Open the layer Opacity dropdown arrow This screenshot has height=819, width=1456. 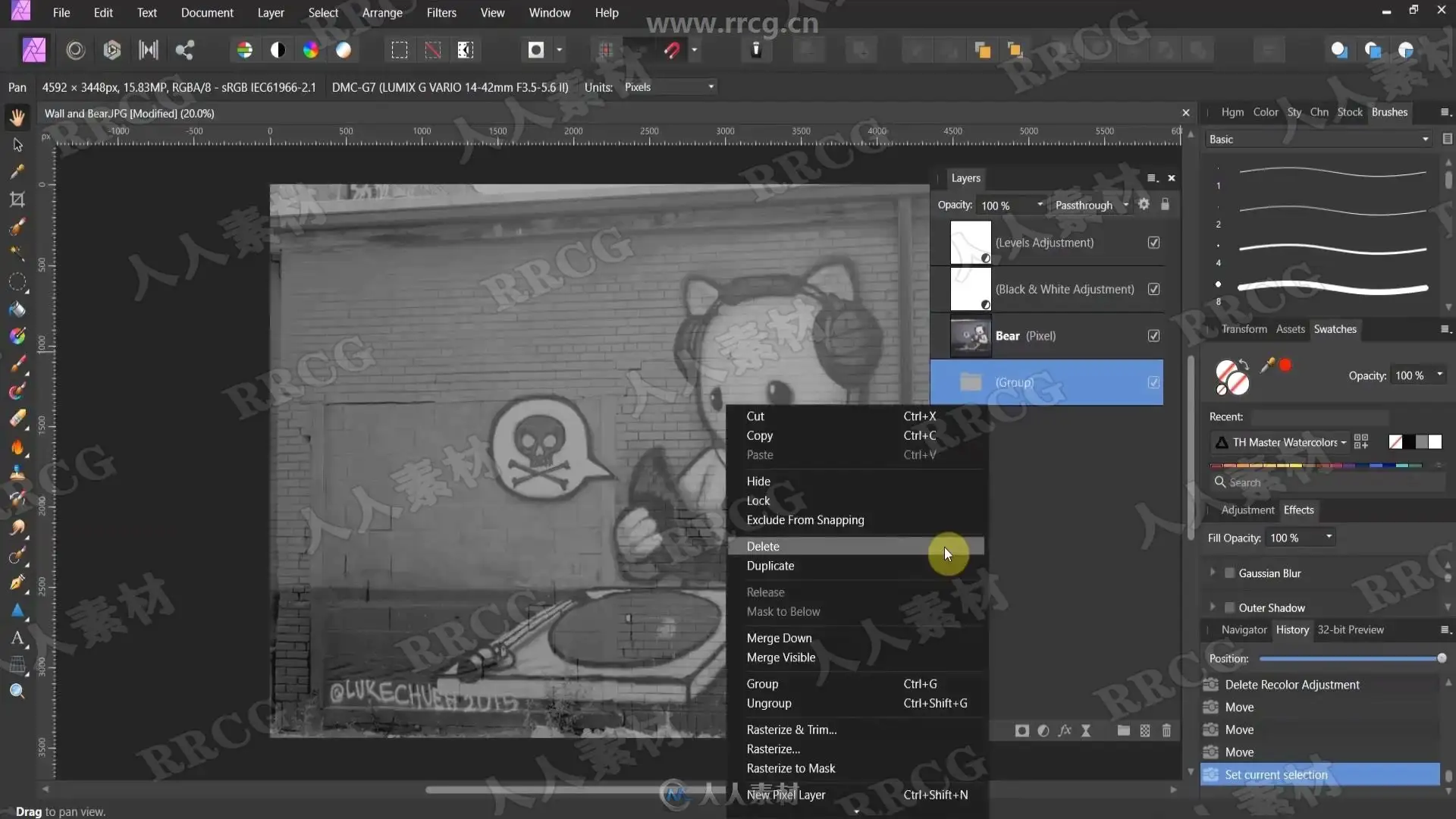[1040, 205]
